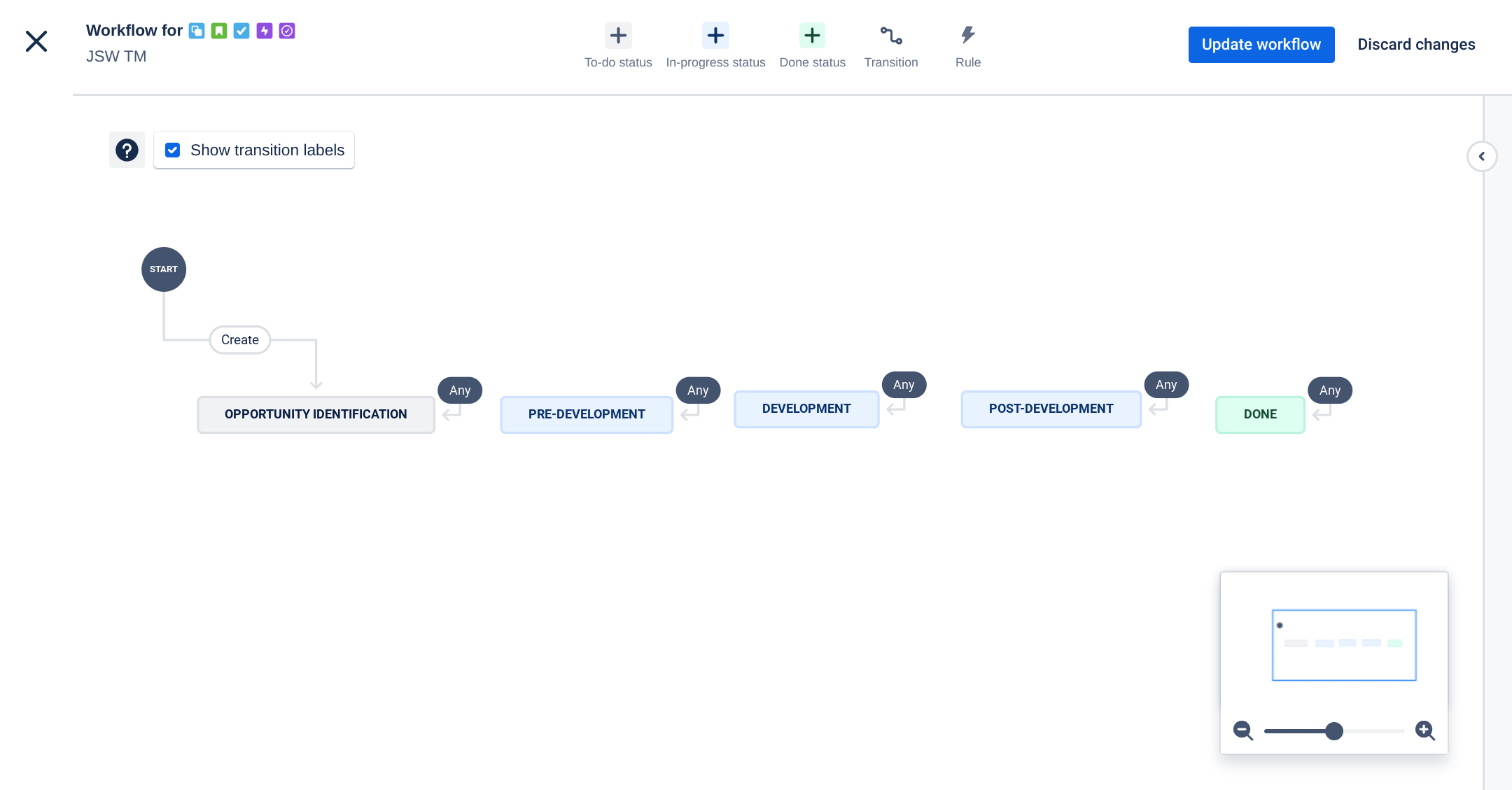The width and height of the screenshot is (1512, 790).
Task: Add a new Done status
Action: [811, 34]
